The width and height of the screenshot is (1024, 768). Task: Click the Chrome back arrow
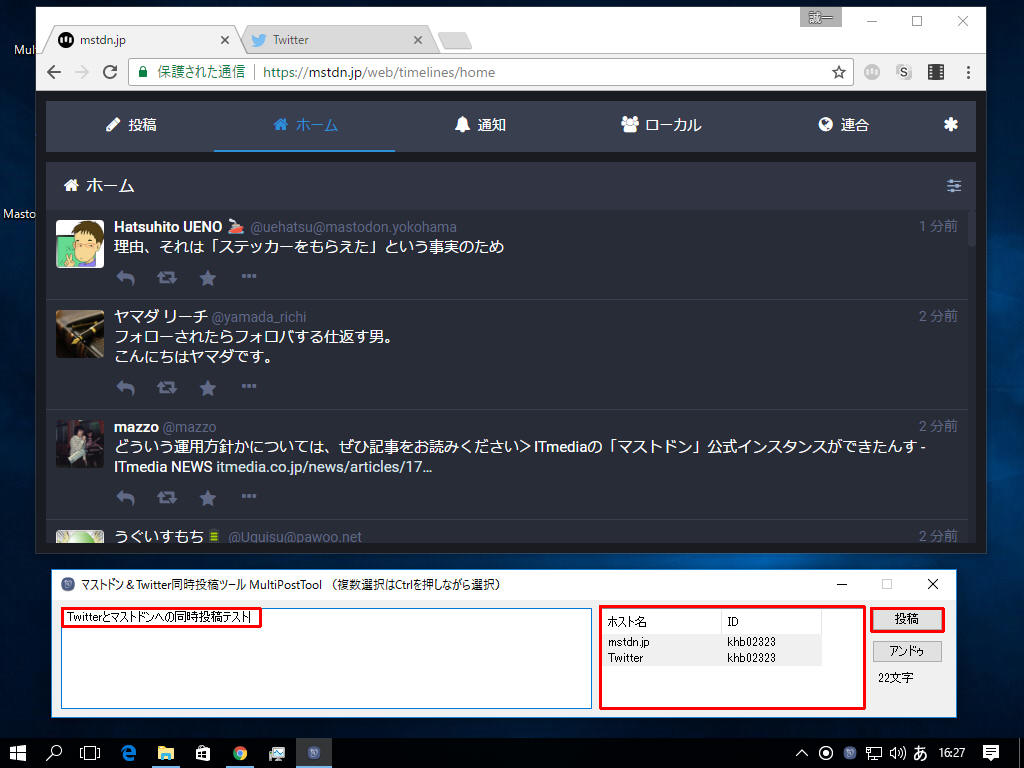click(x=54, y=72)
